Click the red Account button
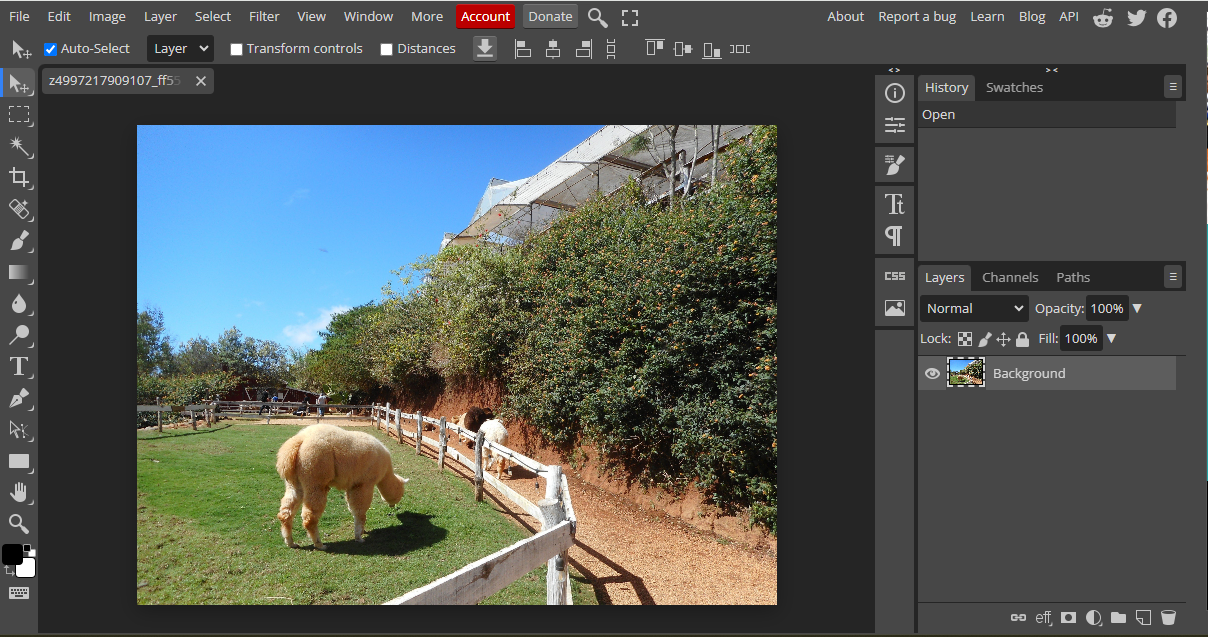This screenshot has height=637, width=1208. click(486, 16)
